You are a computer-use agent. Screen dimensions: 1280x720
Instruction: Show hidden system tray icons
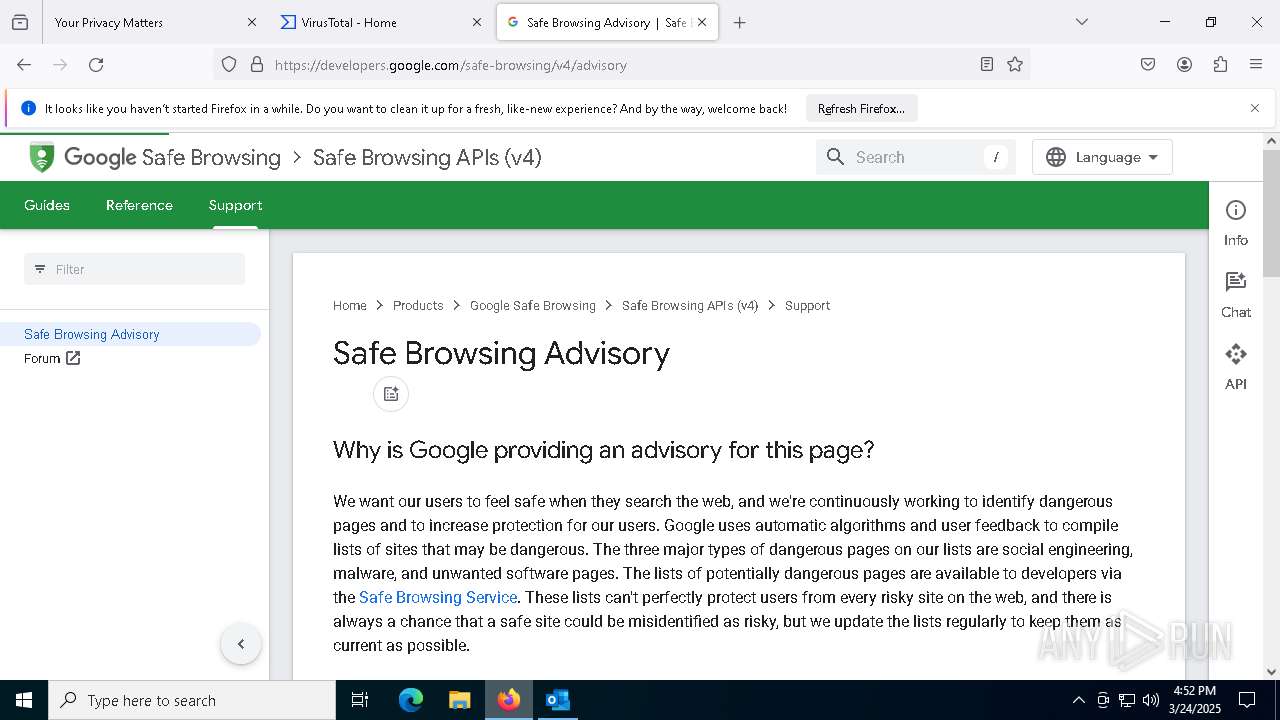pos(1078,700)
